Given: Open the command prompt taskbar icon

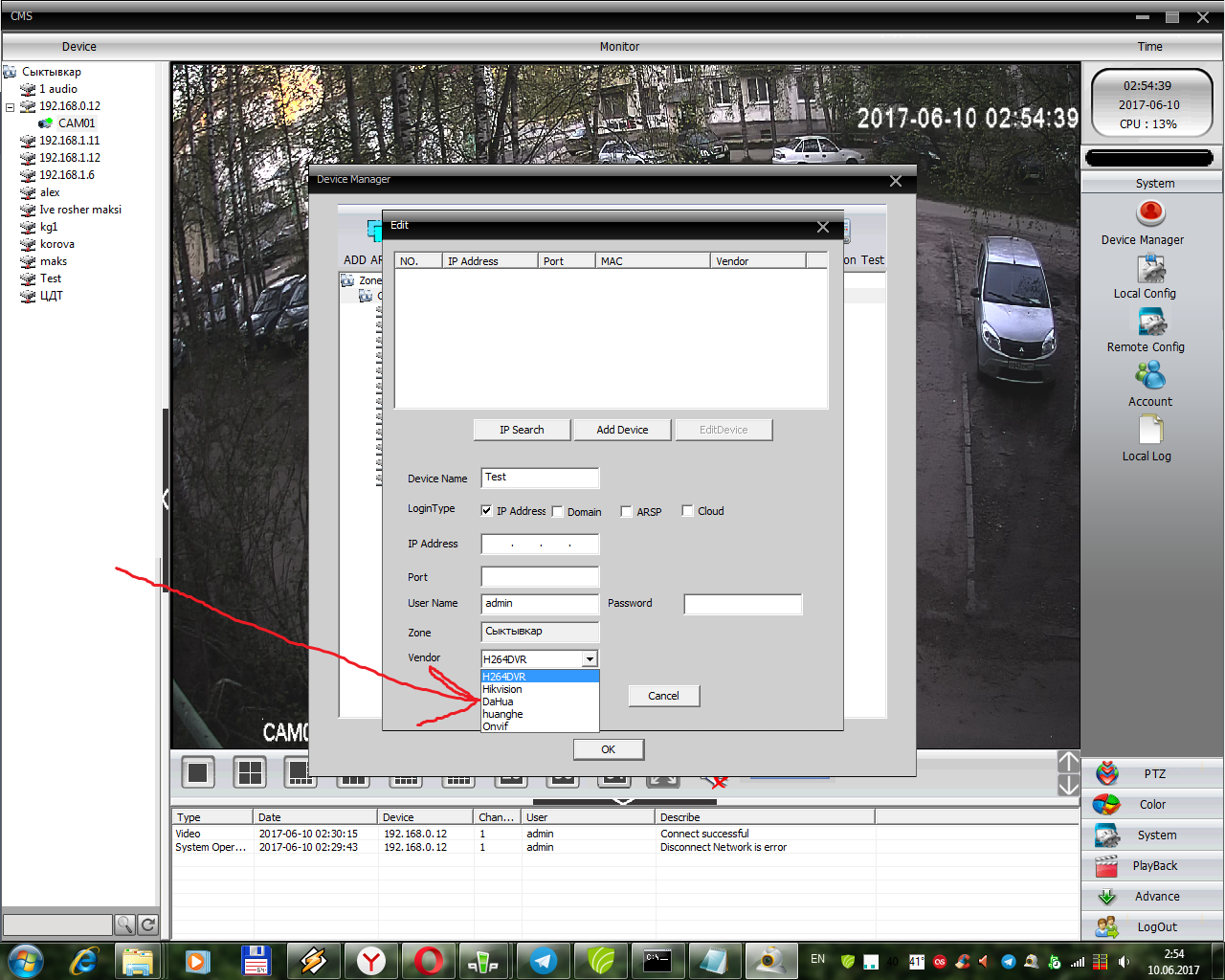Looking at the screenshot, I should point(657,960).
